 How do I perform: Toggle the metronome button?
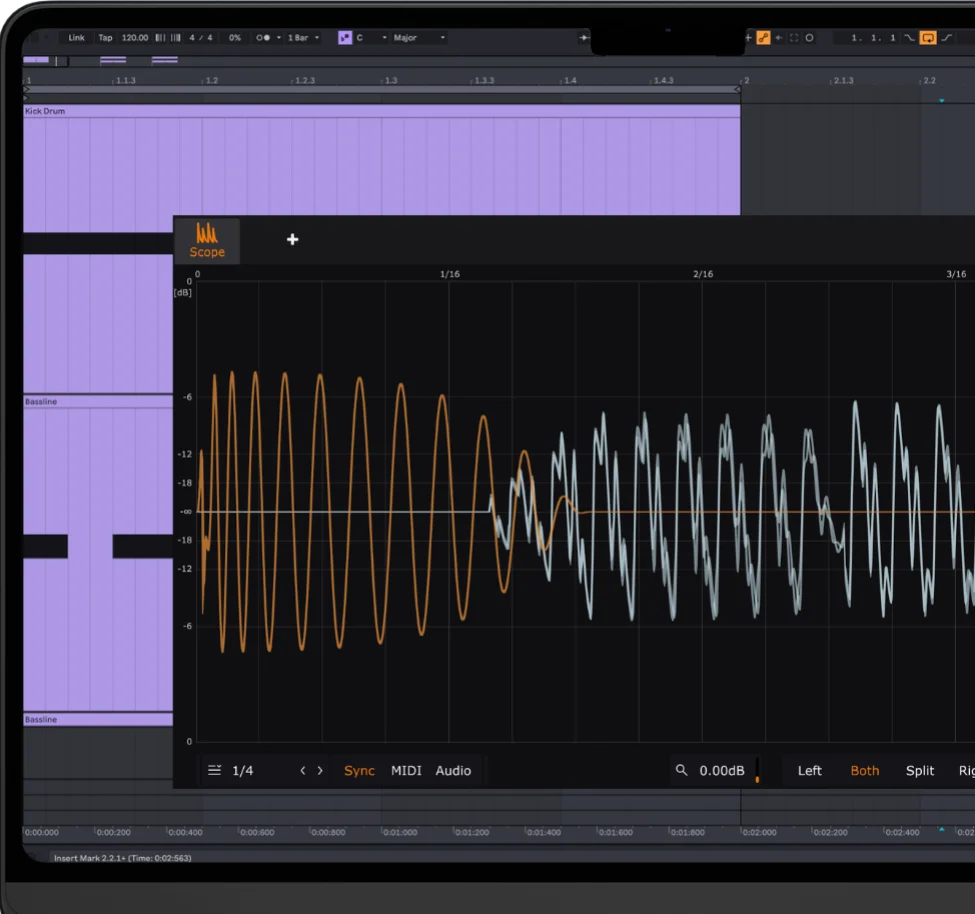[263, 38]
